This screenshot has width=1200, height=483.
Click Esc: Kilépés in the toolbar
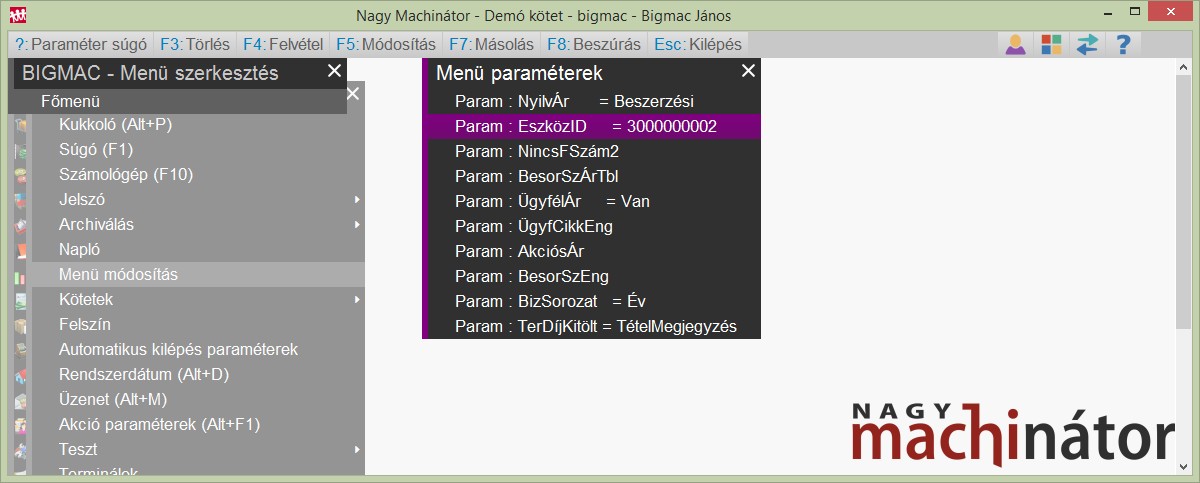(x=697, y=44)
